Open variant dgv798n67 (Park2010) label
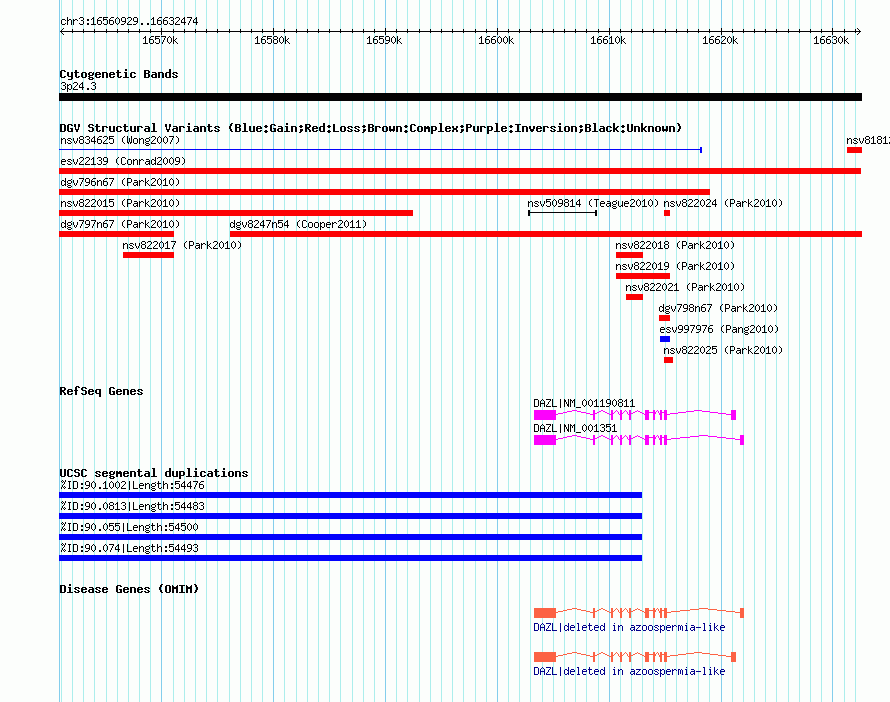This screenshot has height=702, width=890. click(718, 308)
